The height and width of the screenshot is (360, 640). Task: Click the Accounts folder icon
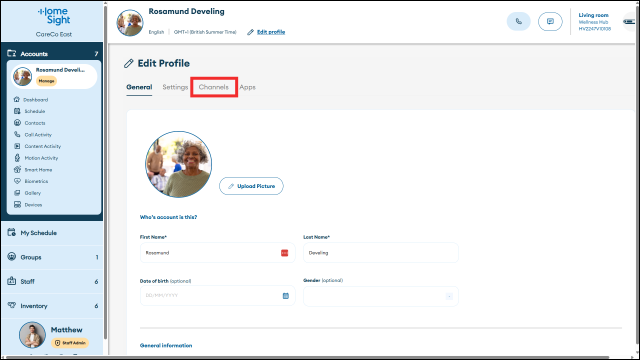pyautogui.click(x=11, y=53)
